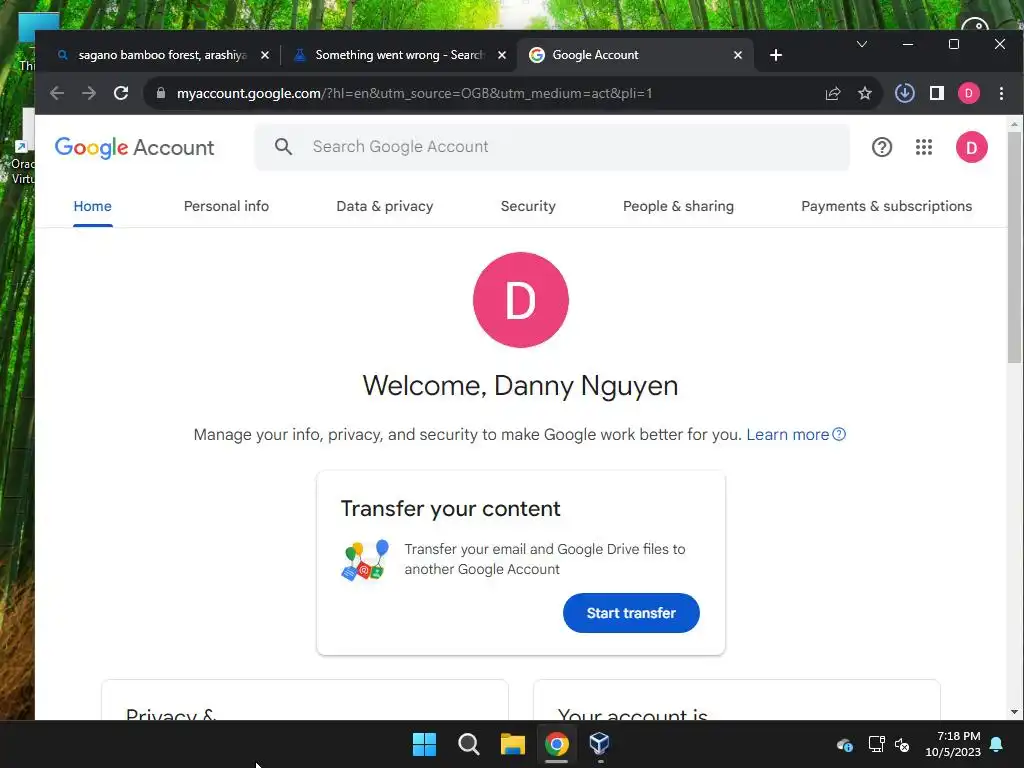Click the scrollbar up arrow
This screenshot has height=768, width=1024.
pyautogui.click(x=1014, y=123)
